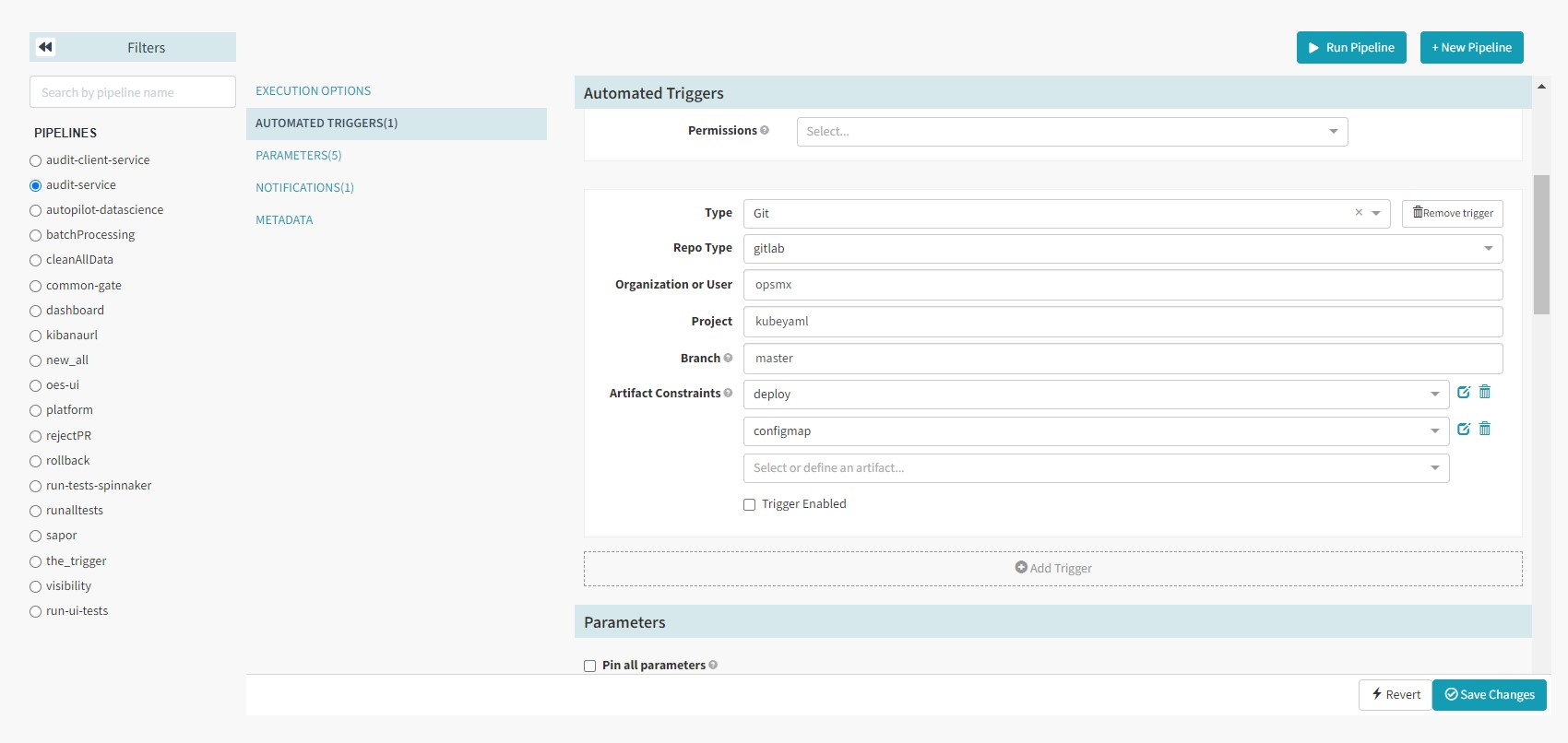Viewport: 1568px width, 743px height.
Task: Click the edit icon beside the configmap artifact
Action: 1464,430
